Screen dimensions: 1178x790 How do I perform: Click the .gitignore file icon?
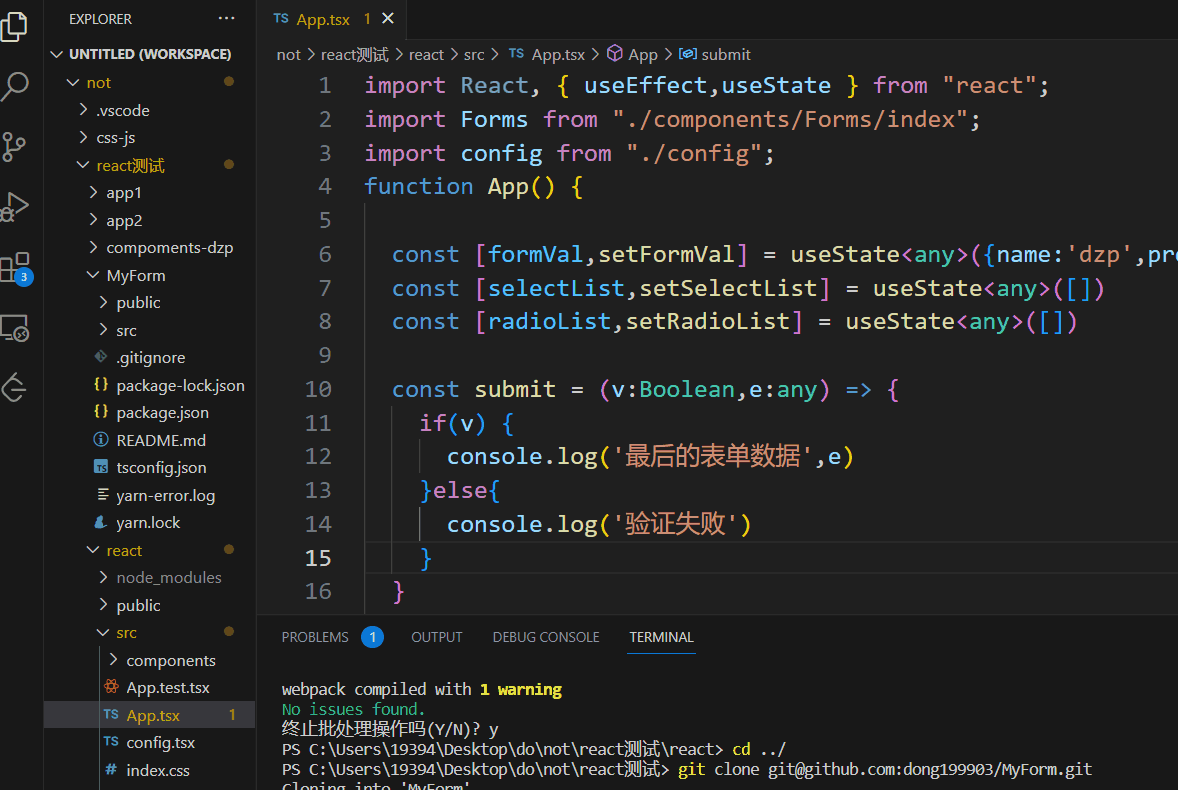click(x=101, y=357)
